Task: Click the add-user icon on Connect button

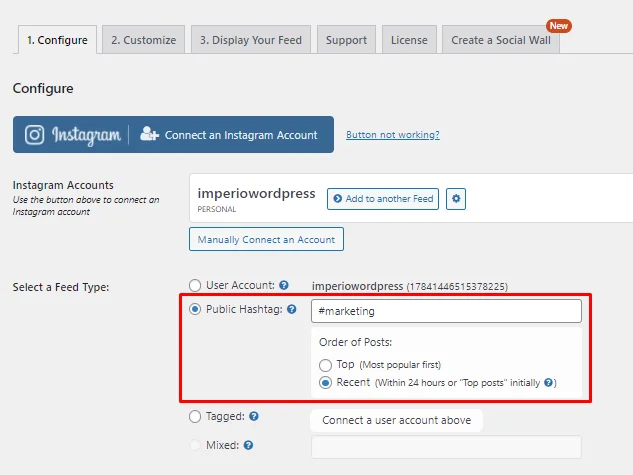Action: 149,134
